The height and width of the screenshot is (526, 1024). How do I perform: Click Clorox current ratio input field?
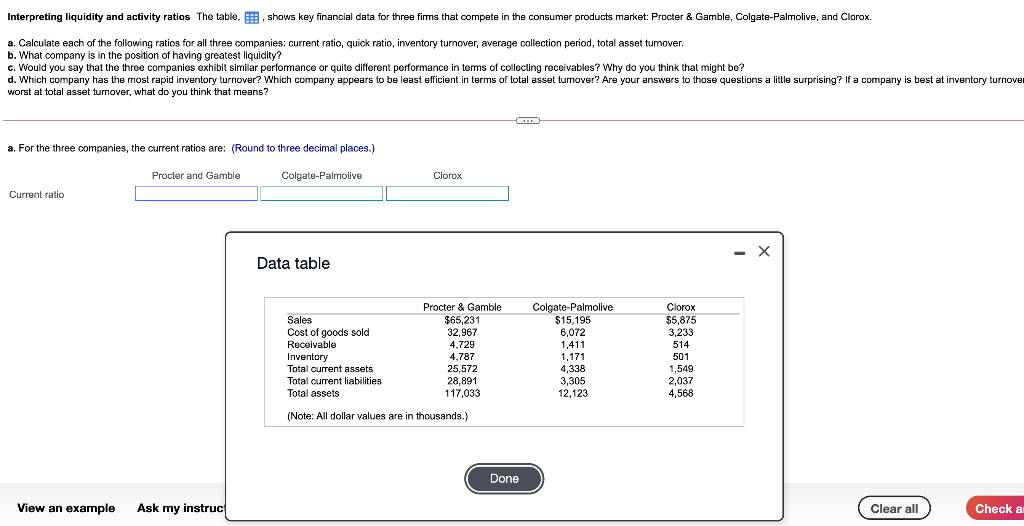pos(447,193)
